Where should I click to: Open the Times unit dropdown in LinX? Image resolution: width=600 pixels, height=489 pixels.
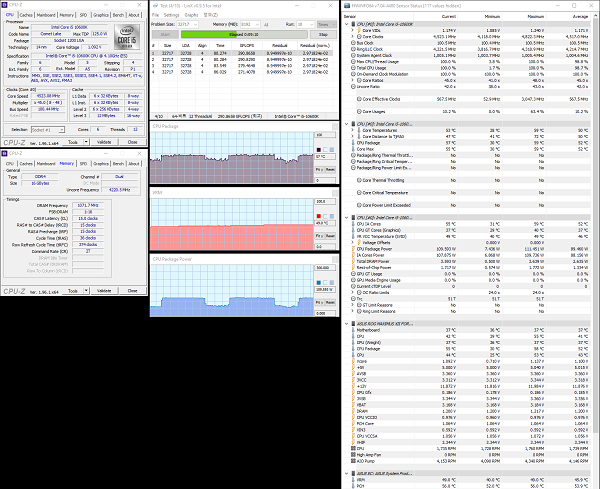coord(326,24)
